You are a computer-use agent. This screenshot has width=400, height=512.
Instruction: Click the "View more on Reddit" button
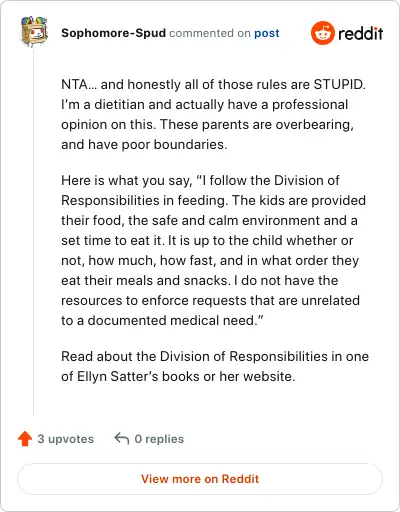tap(200, 479)
